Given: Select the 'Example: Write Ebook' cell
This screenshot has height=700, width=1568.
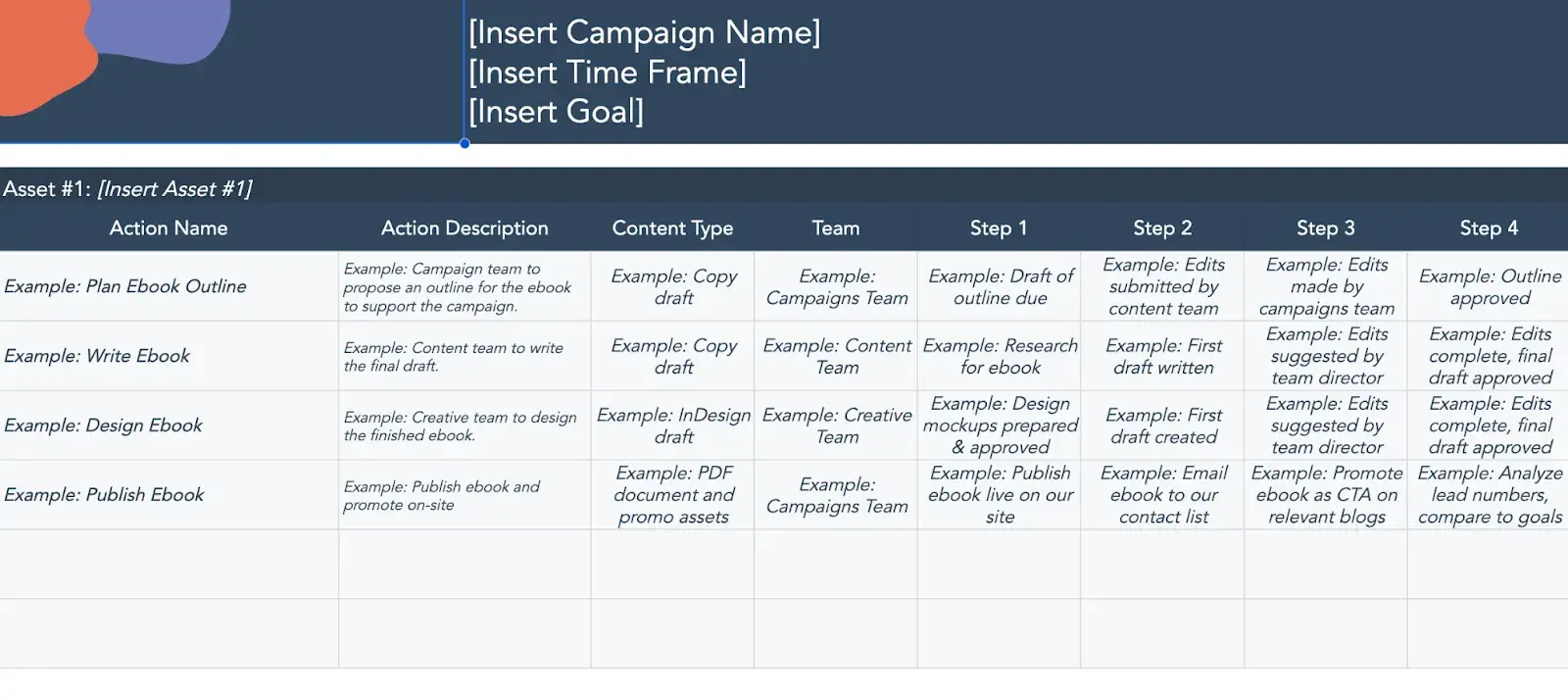Looking at the screenshot, I should (97, 356).
